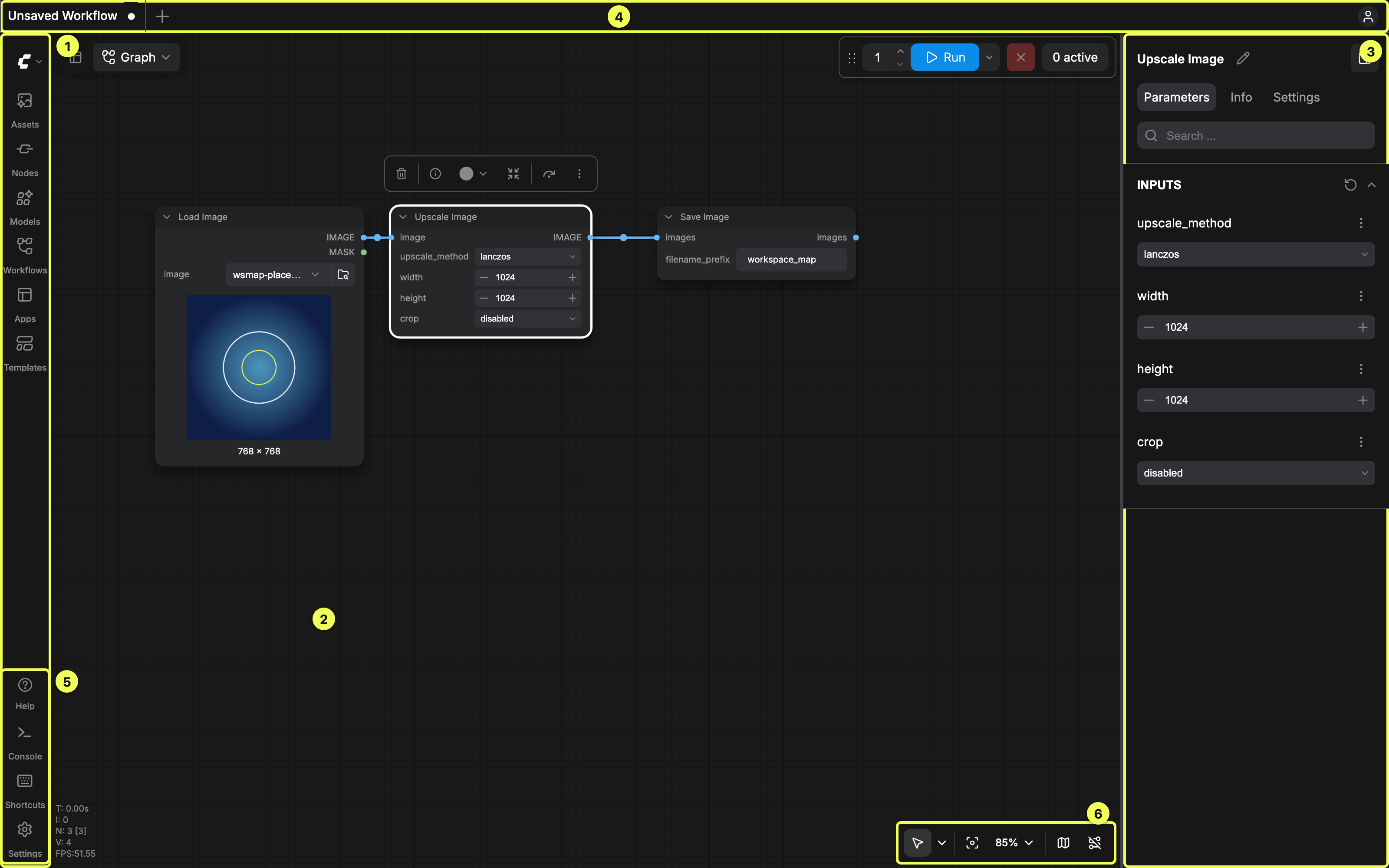
Task: Open Run button options dropdown
Action: 989,57
